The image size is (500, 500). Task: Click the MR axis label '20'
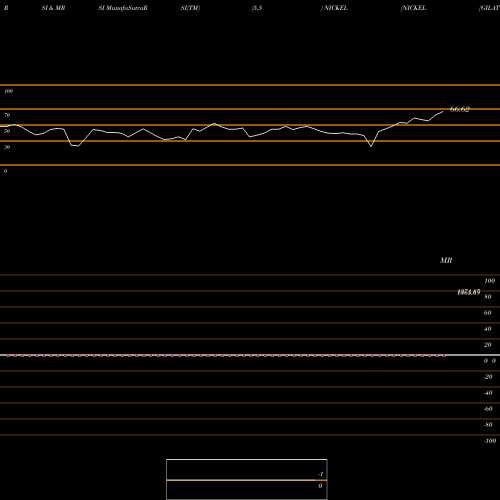[488, 345]
